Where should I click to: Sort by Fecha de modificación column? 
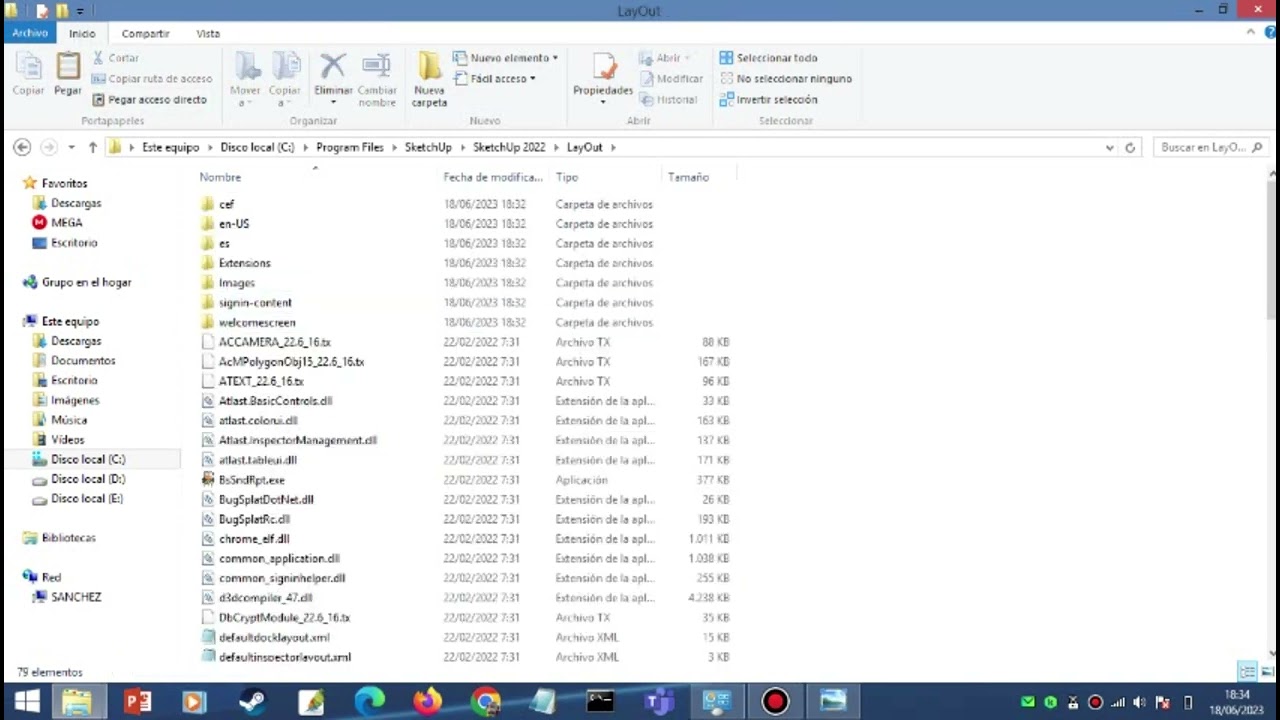click(x=493, y=177)
